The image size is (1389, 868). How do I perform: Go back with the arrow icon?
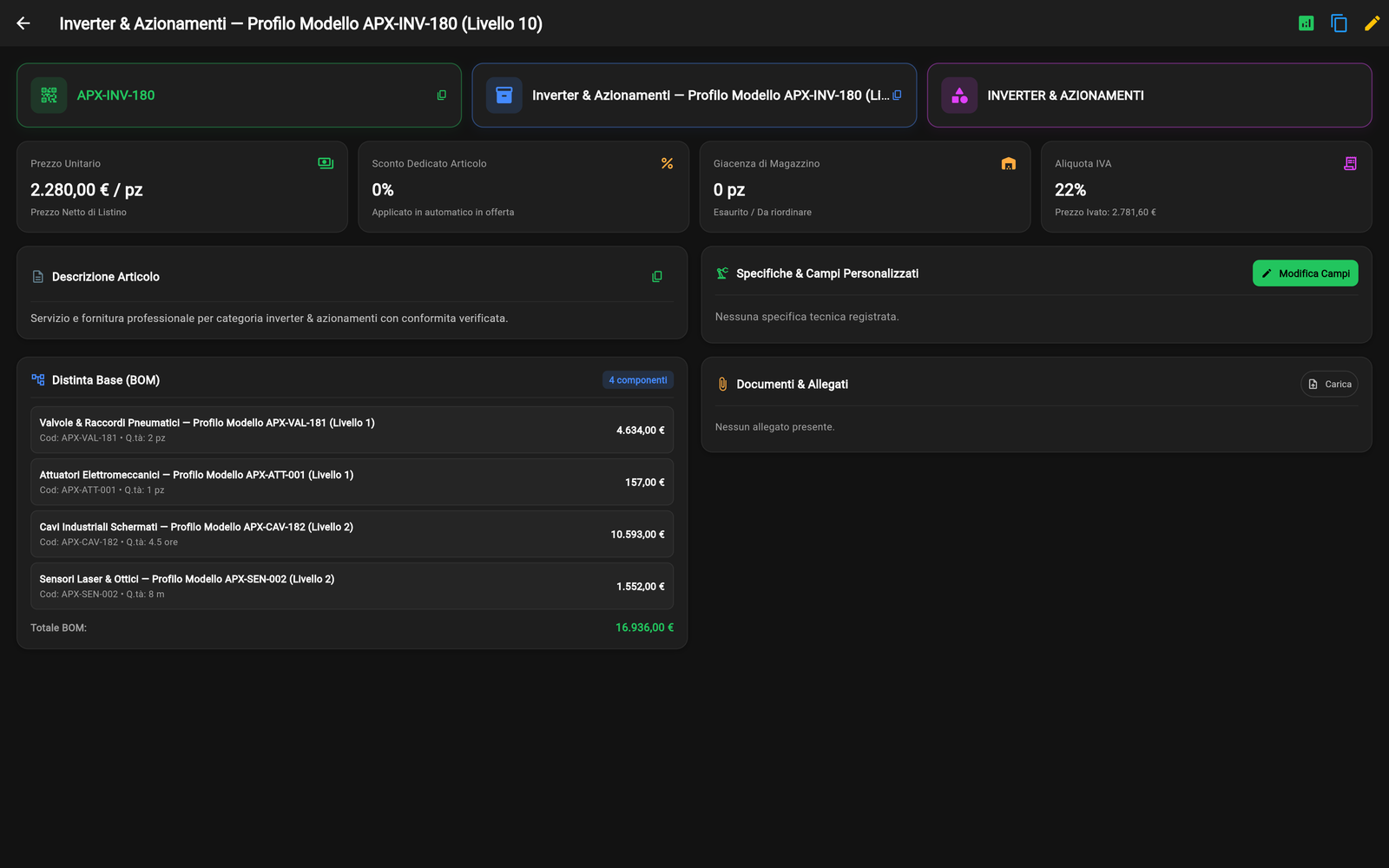point(23,23)
